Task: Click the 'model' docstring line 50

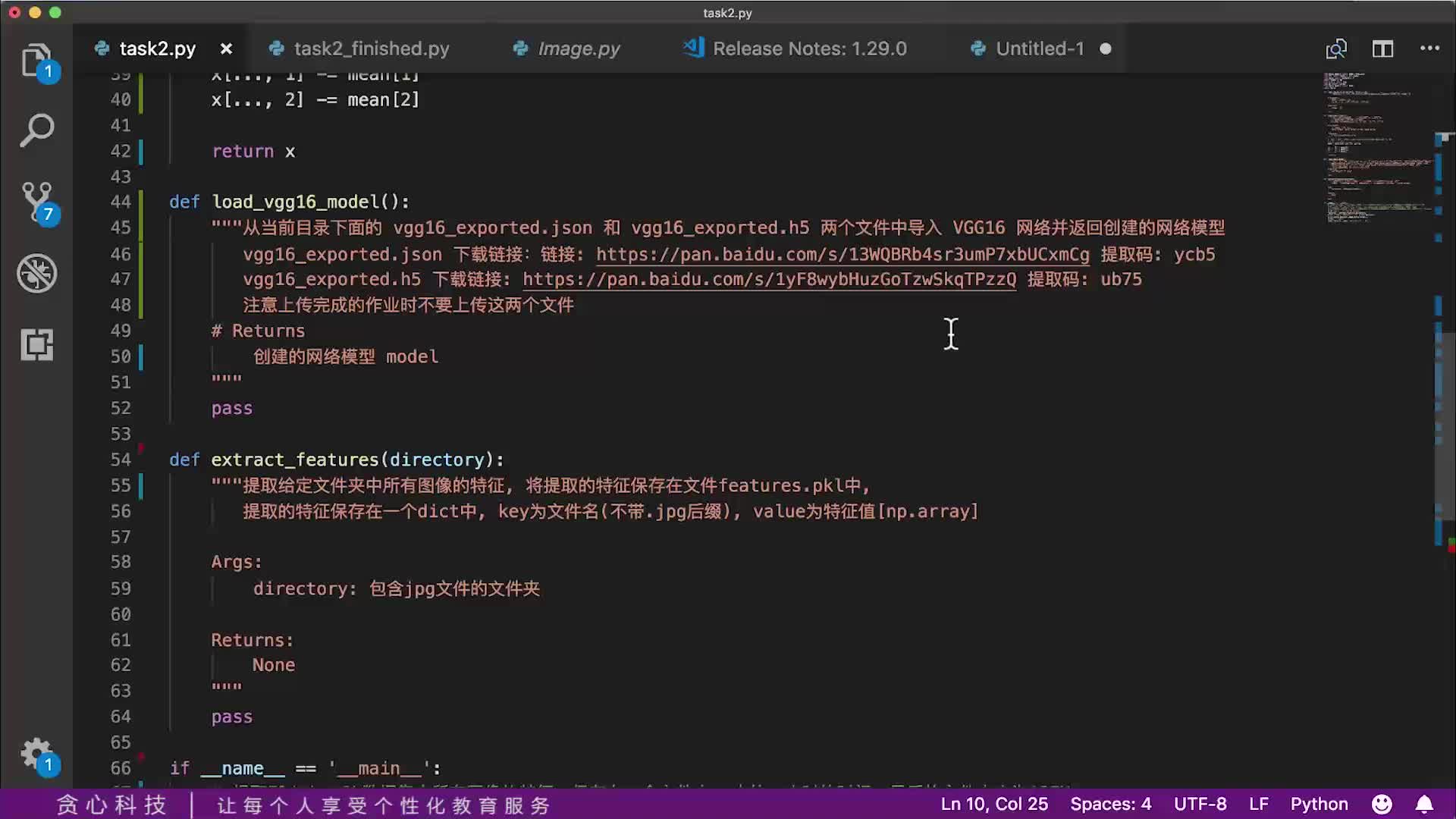Action: coord(345,356)
